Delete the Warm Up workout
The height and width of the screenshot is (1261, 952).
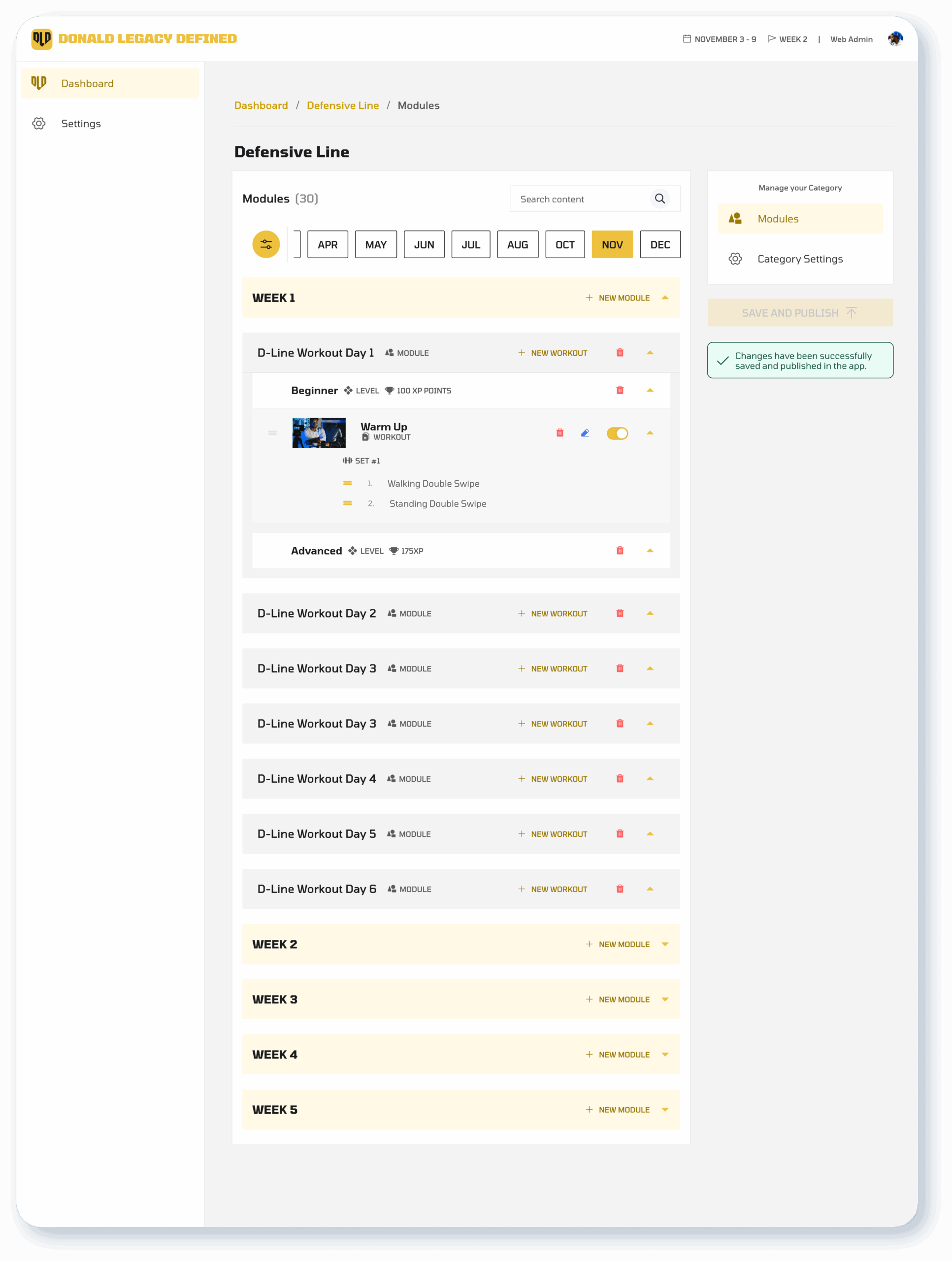click(559, 433)
